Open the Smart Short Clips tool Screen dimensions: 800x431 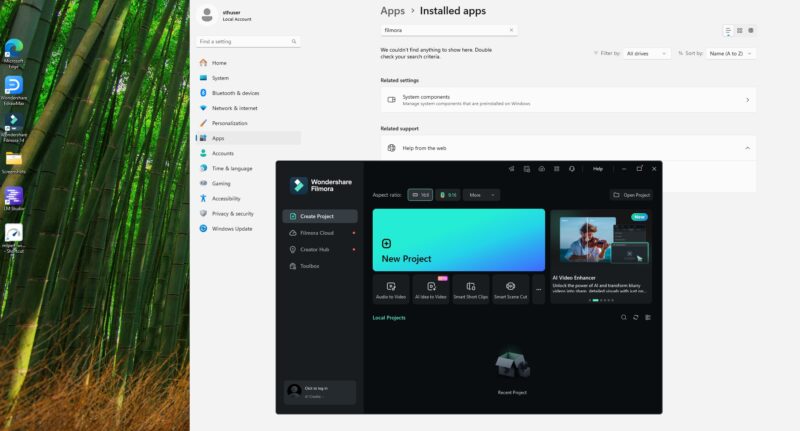(x=471, y=289)
